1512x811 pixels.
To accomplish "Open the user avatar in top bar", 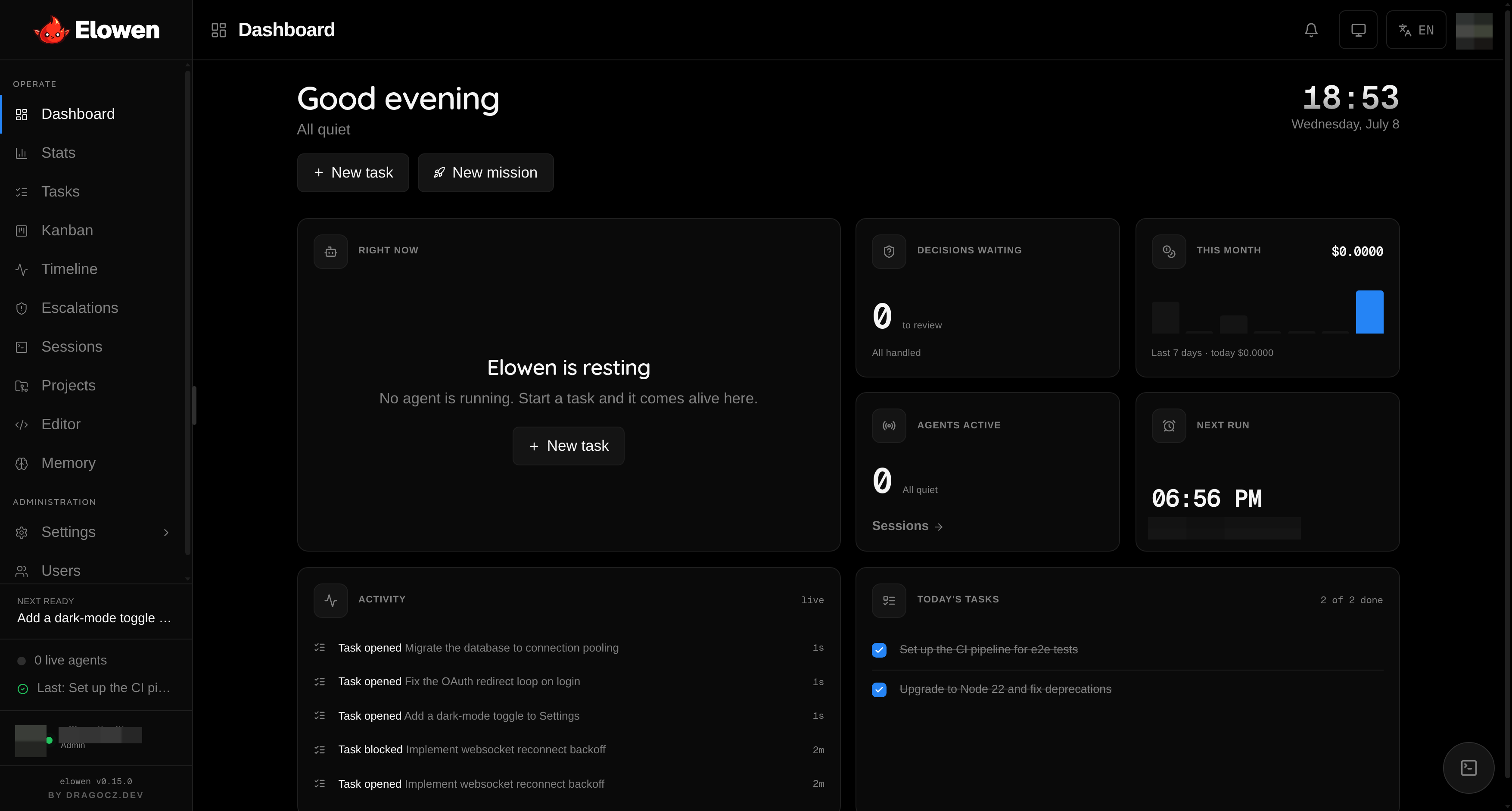I will [x=1474, y=31].
